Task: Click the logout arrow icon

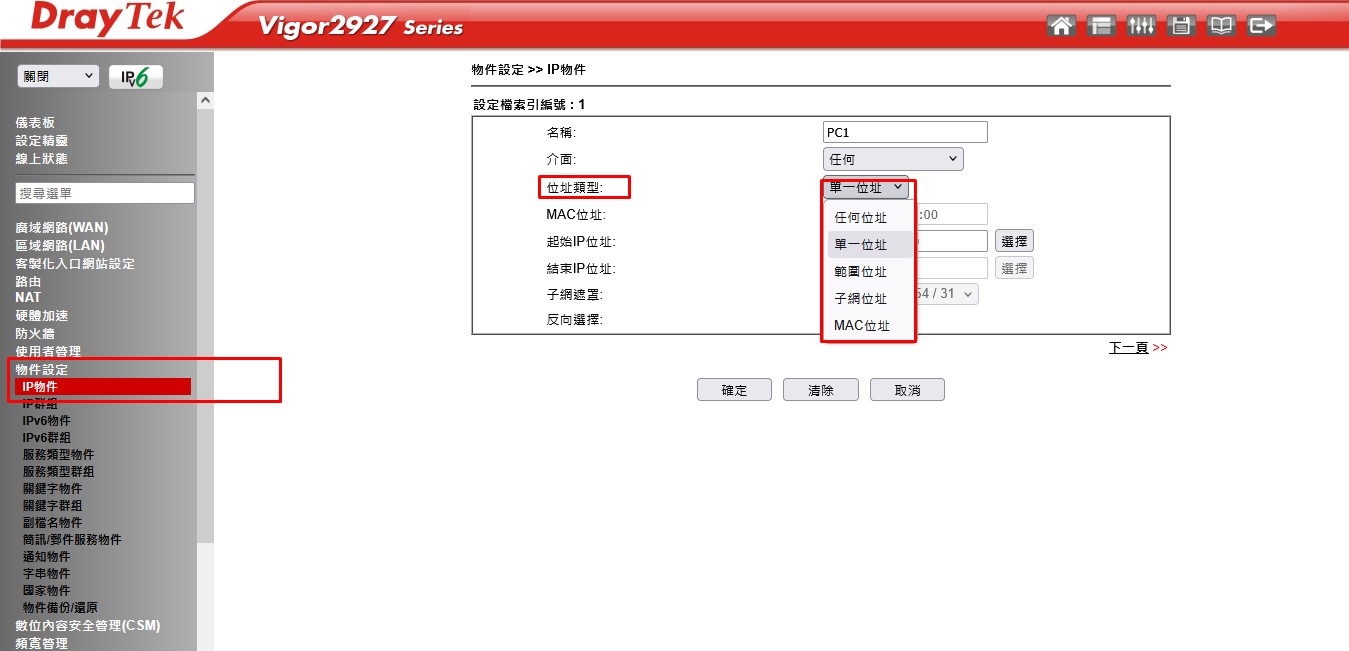Action: [1262, 26]
